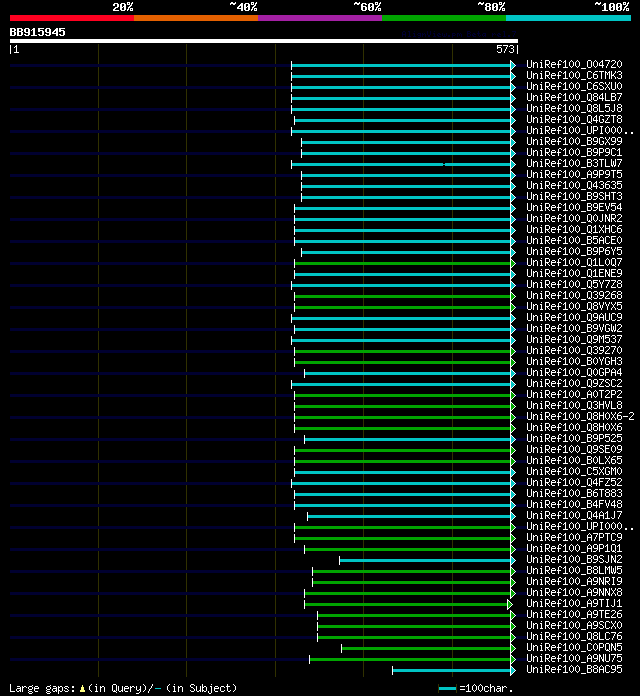Select label UniRef100_B5ACE0

pyautogui.click(x=574, y=240)
